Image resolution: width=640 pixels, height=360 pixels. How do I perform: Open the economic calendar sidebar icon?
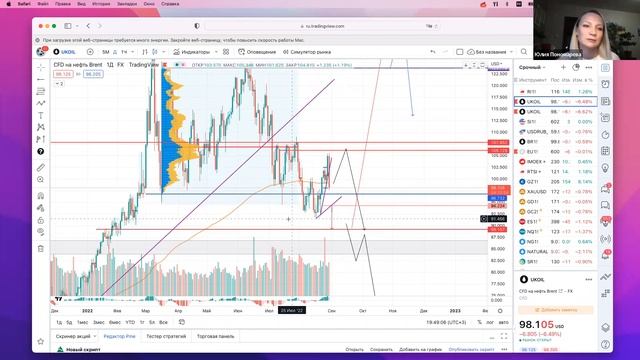605,151
